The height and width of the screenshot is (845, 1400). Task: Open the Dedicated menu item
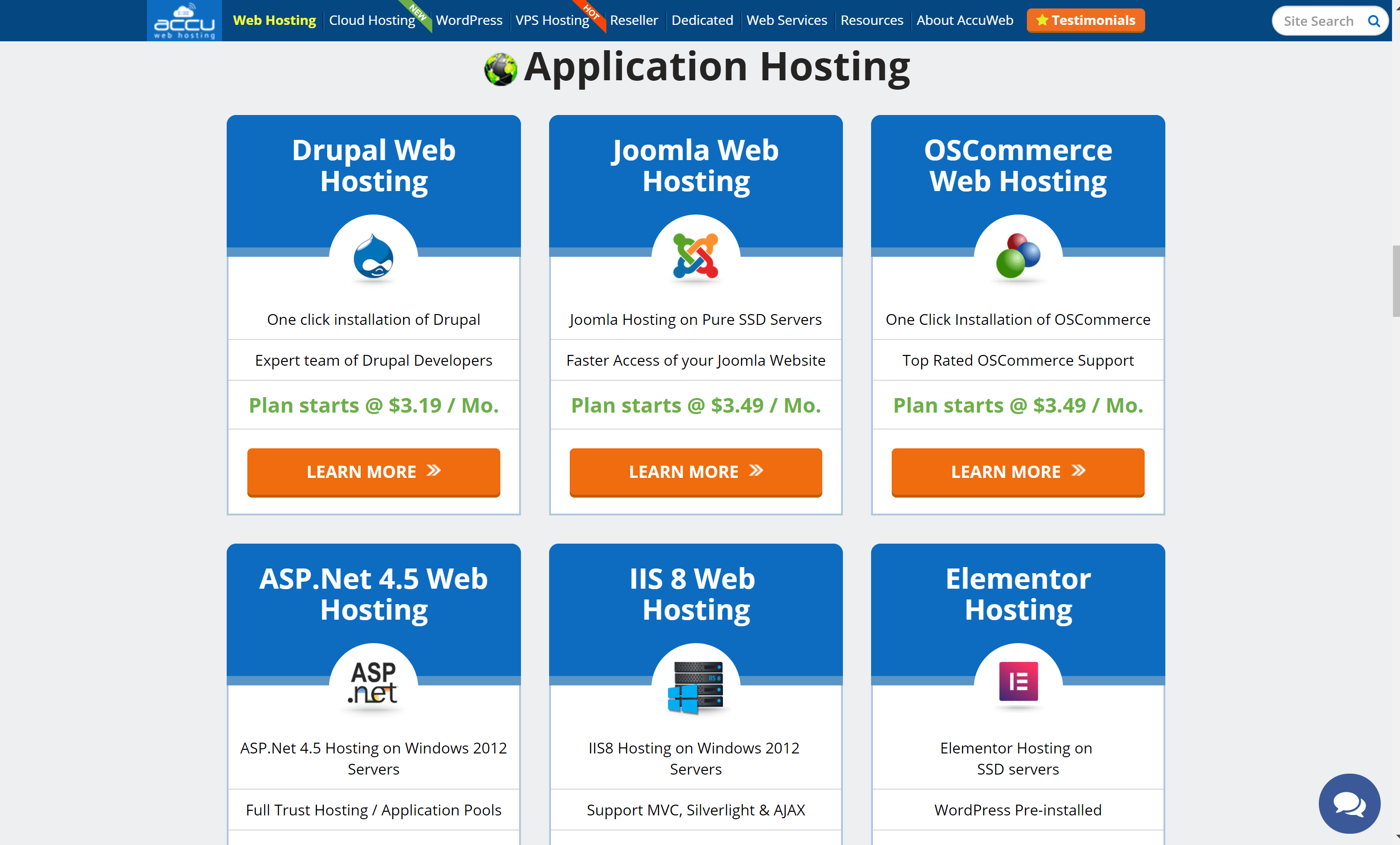702,21
